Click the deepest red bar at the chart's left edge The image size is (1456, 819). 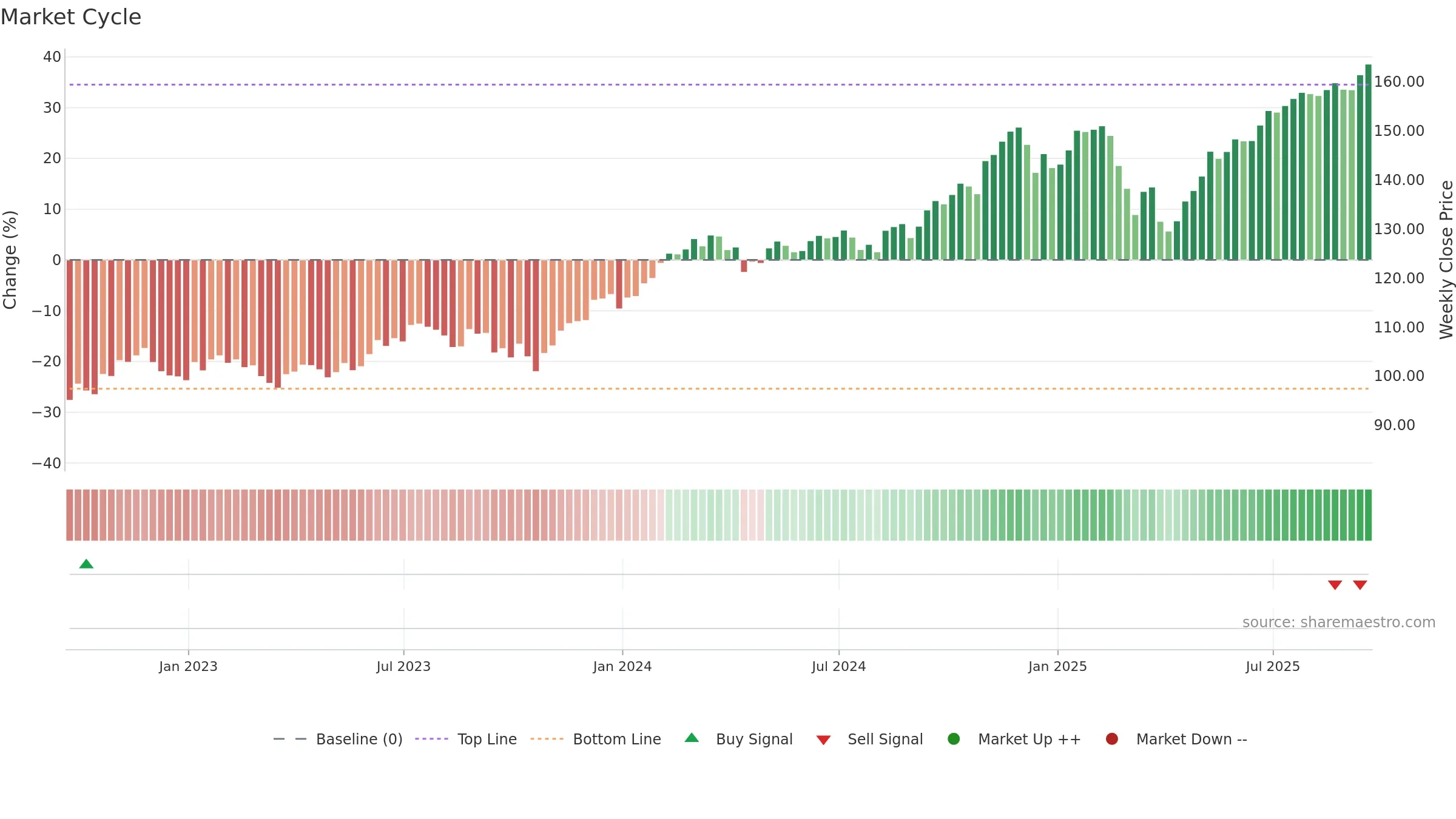point(70,329)
